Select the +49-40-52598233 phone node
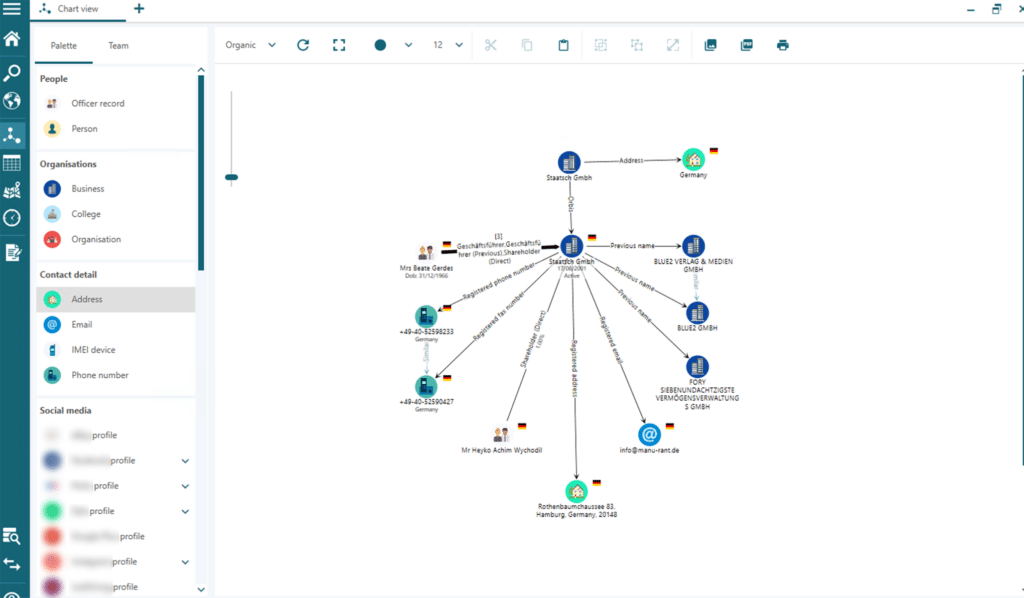Screen dimensions: 1024x598 [x=426, y=317]
